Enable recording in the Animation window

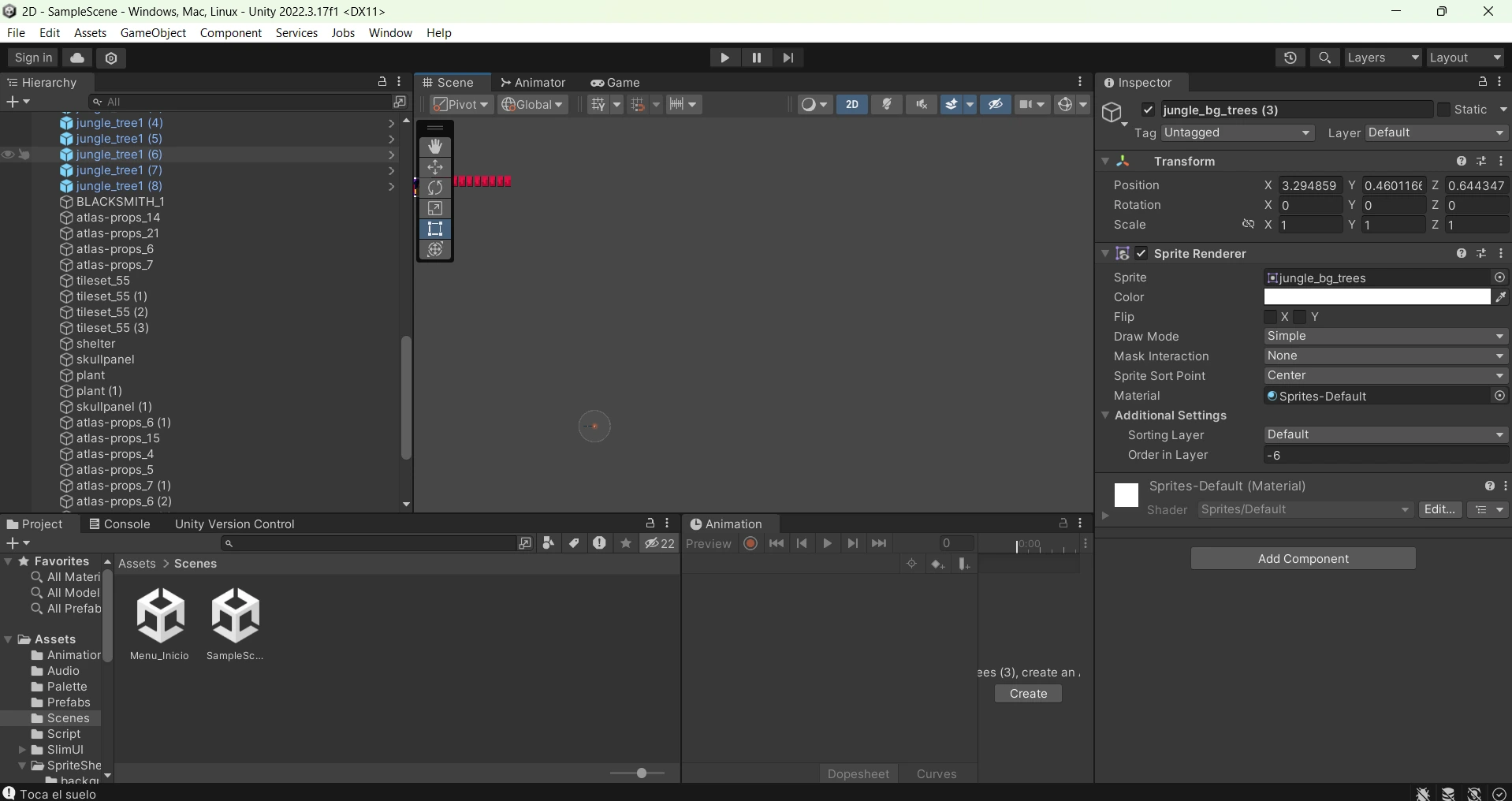[750, 543]
